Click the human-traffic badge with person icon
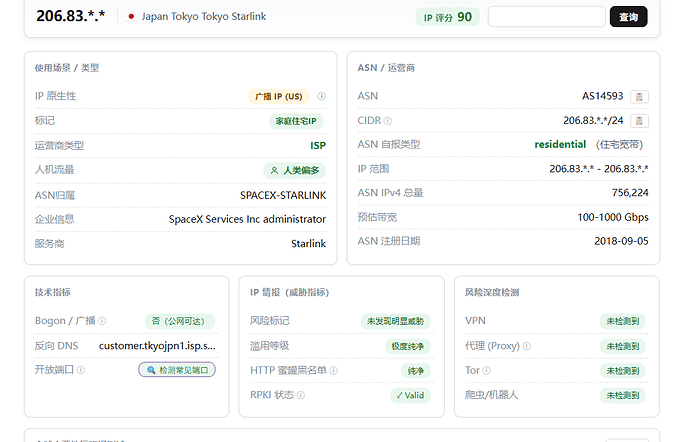The height and width of the screenshot is (442, 690). point(294,170)
